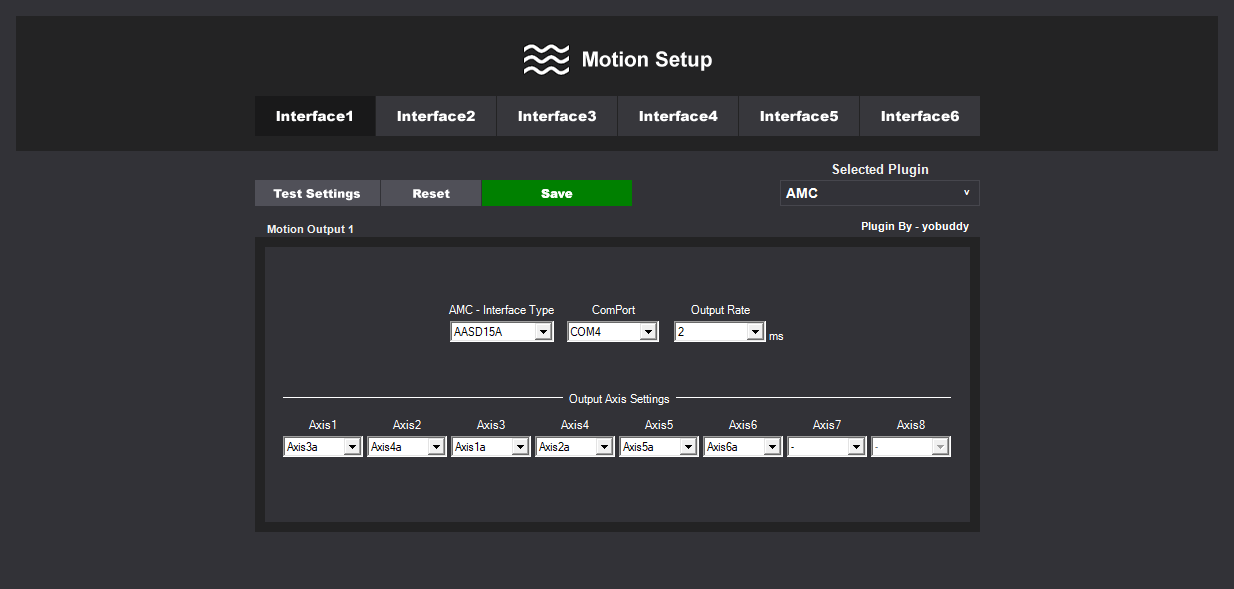This screenshot has width=1234, height=589.
Task: Expand the empty Axis7 dropdown
Action: 827,447
